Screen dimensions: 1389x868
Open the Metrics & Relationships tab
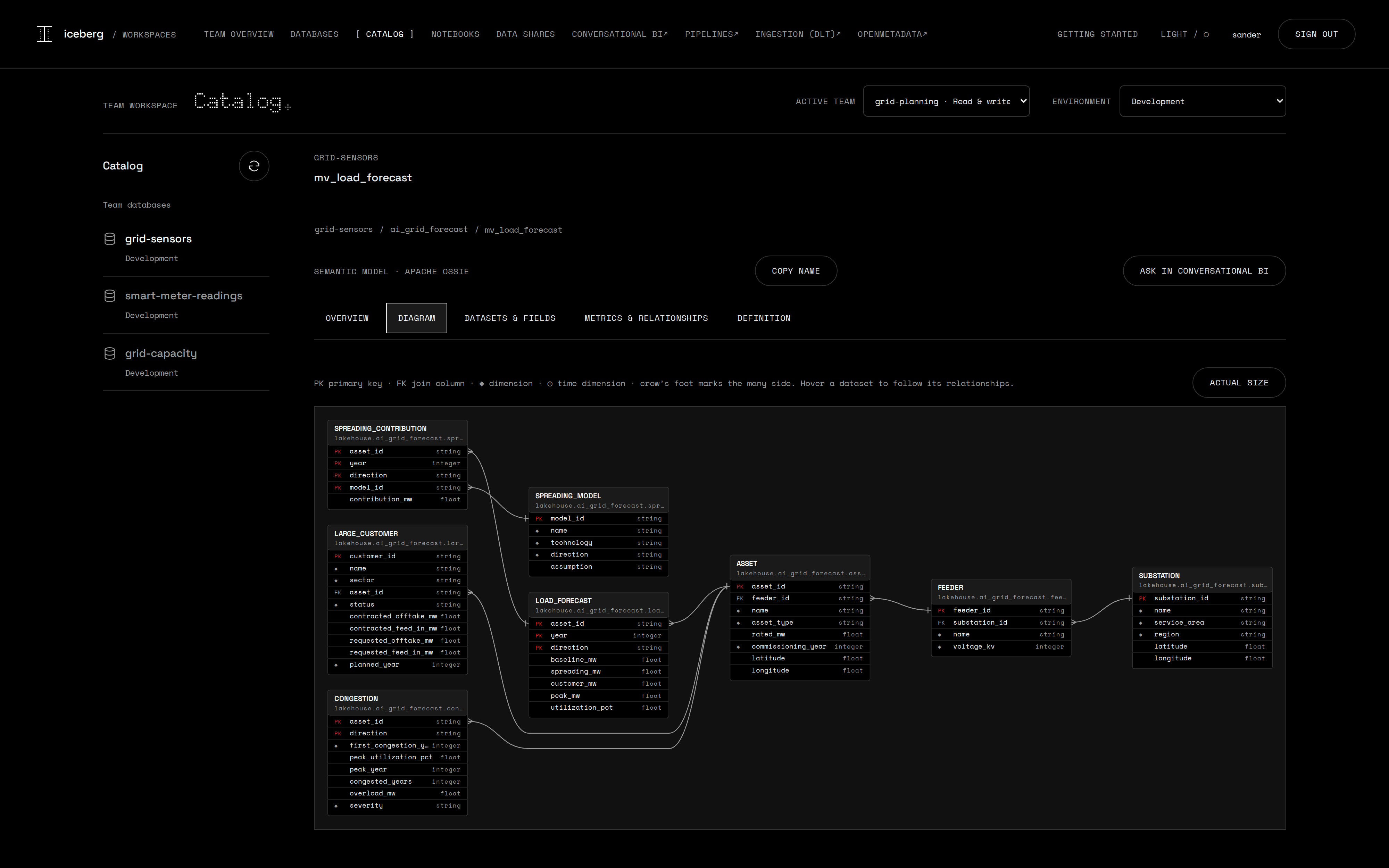646,318
